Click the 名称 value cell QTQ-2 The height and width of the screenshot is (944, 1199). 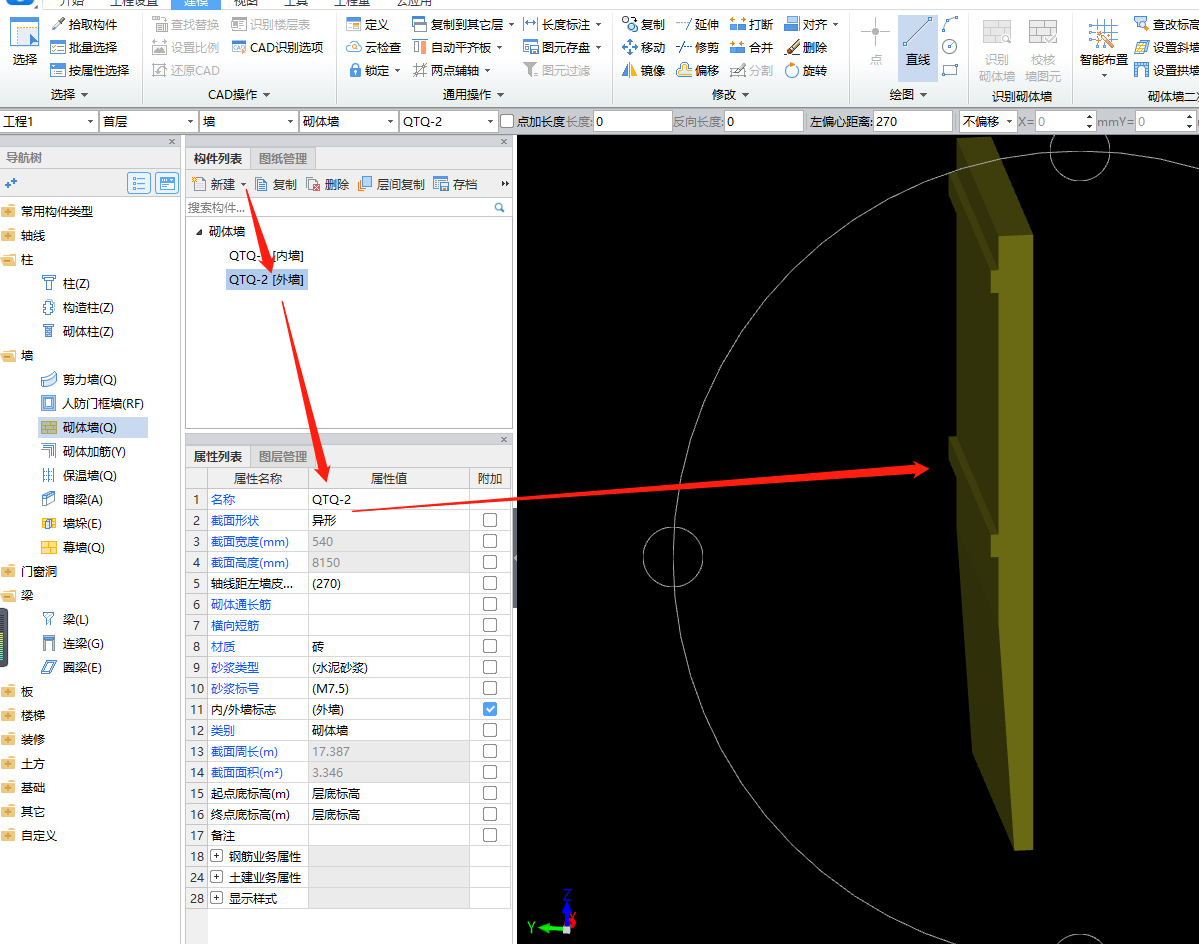click(388, 499)
